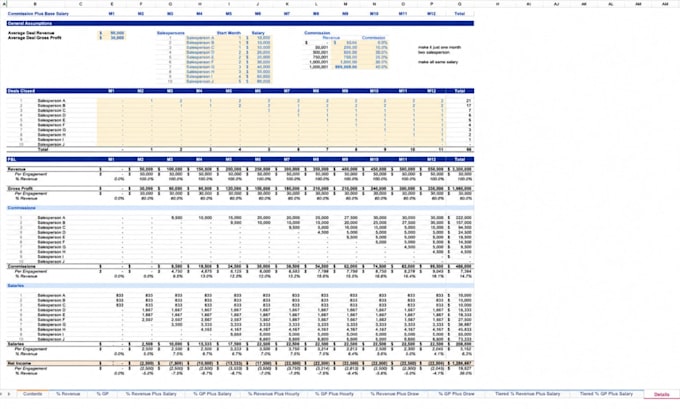
Task: Select column L header
Action: [x=316, y=4]
